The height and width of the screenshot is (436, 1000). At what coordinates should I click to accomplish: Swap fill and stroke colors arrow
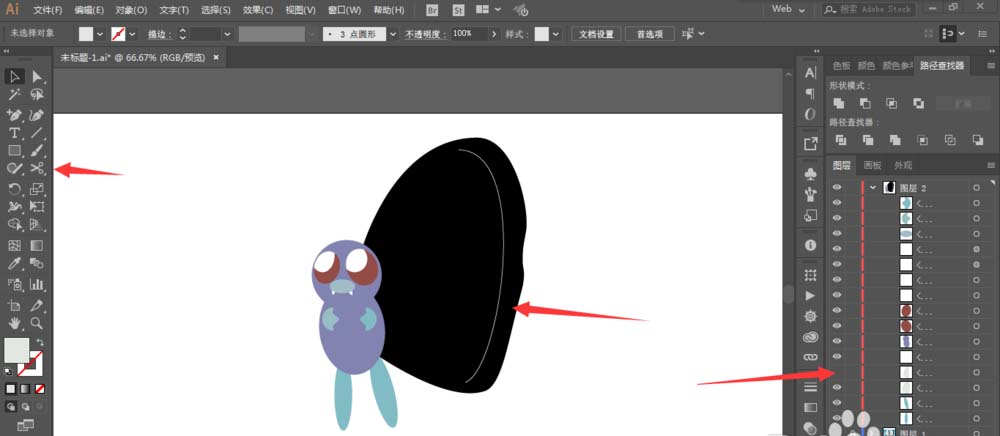pyautogui.click(x=40, y=342)
